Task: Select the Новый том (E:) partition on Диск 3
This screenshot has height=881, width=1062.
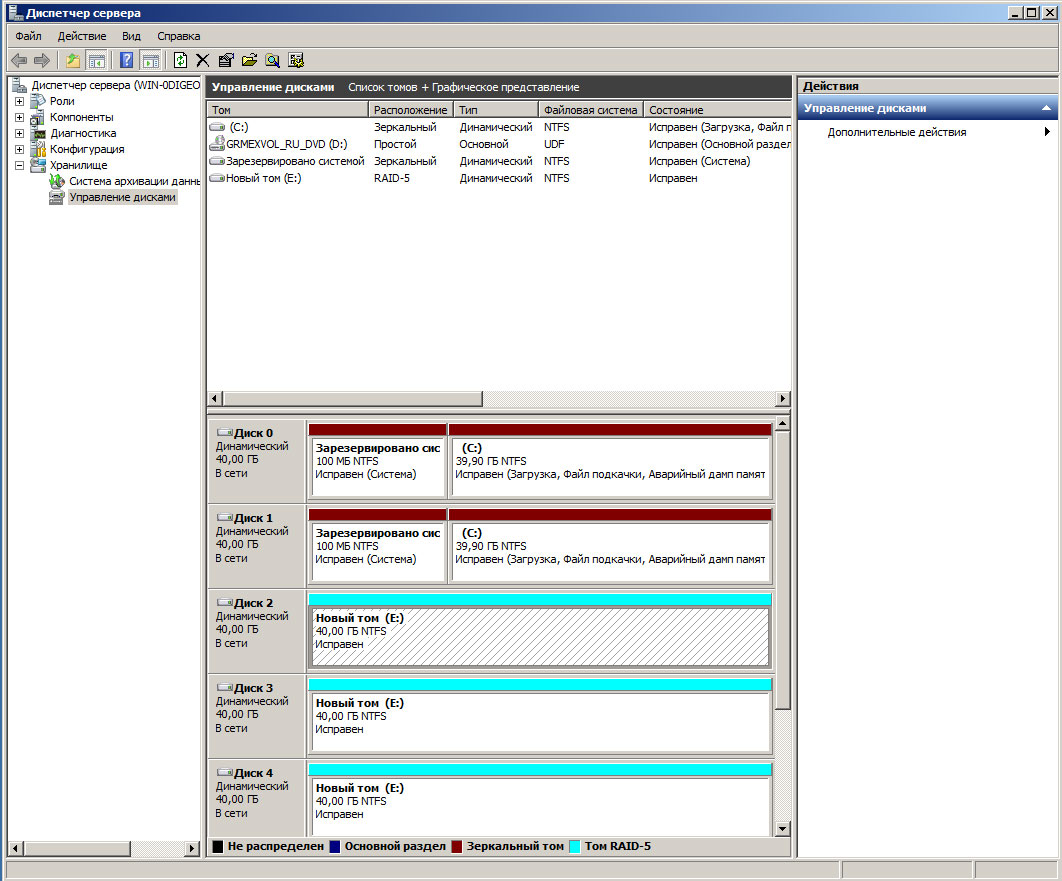Action: pyautogui.click(x=540, y=720)
